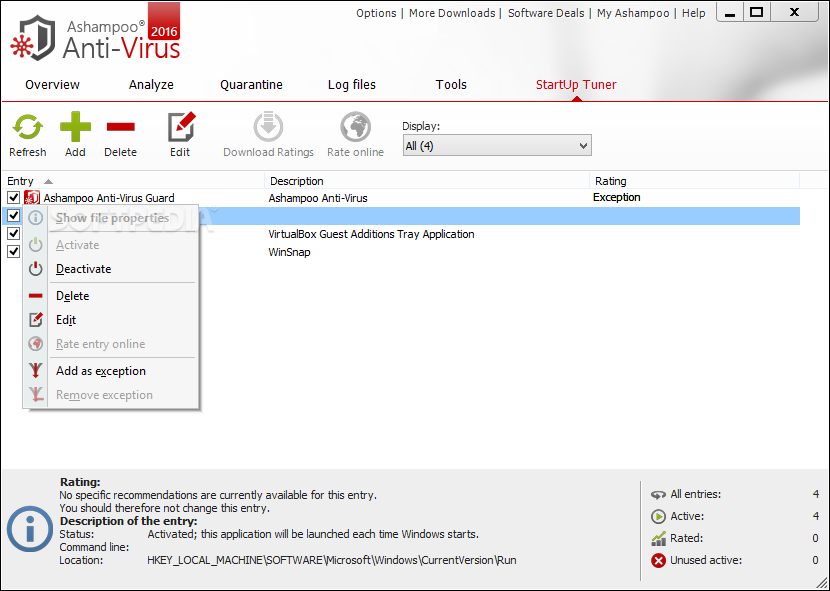Click the VirtualBox Guest Additions Tray Application description

coord(371,234)
